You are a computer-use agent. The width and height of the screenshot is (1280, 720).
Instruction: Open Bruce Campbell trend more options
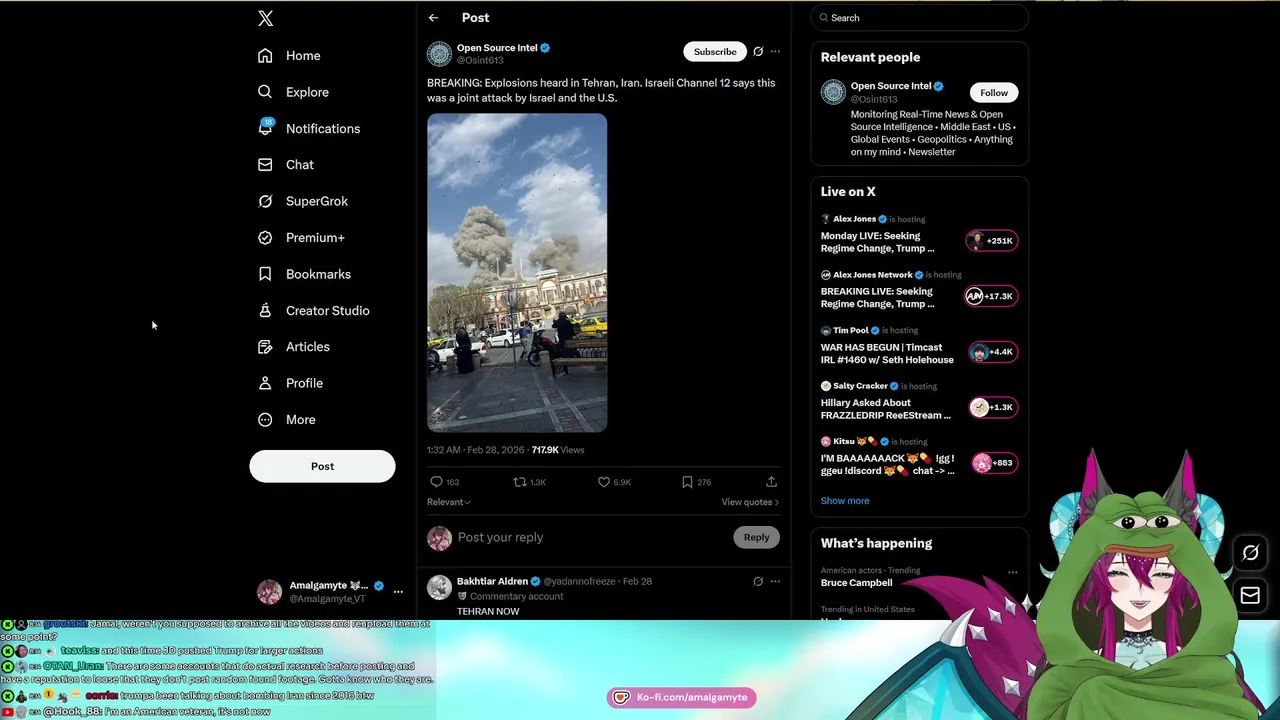click(x=1012, y=573)
